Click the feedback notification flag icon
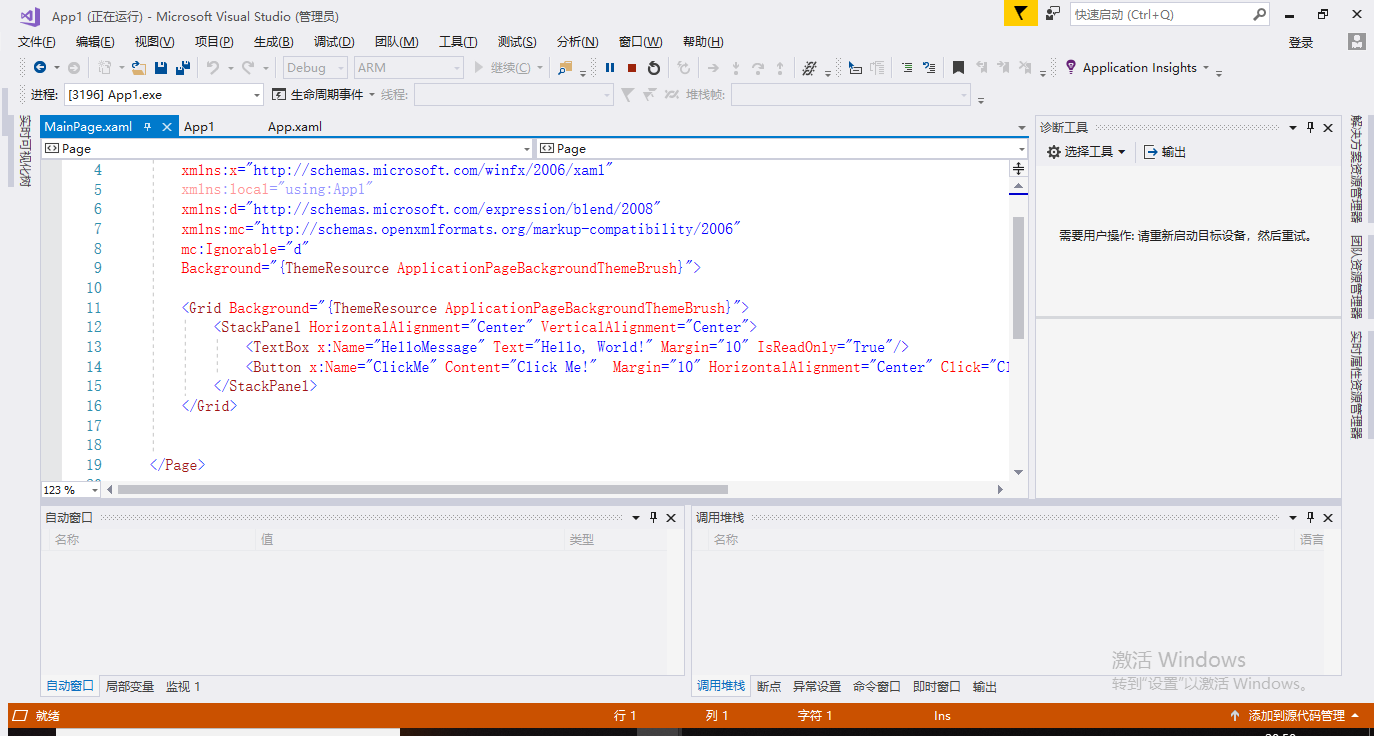This screenshot has width=1374, height=736. 1020,13
